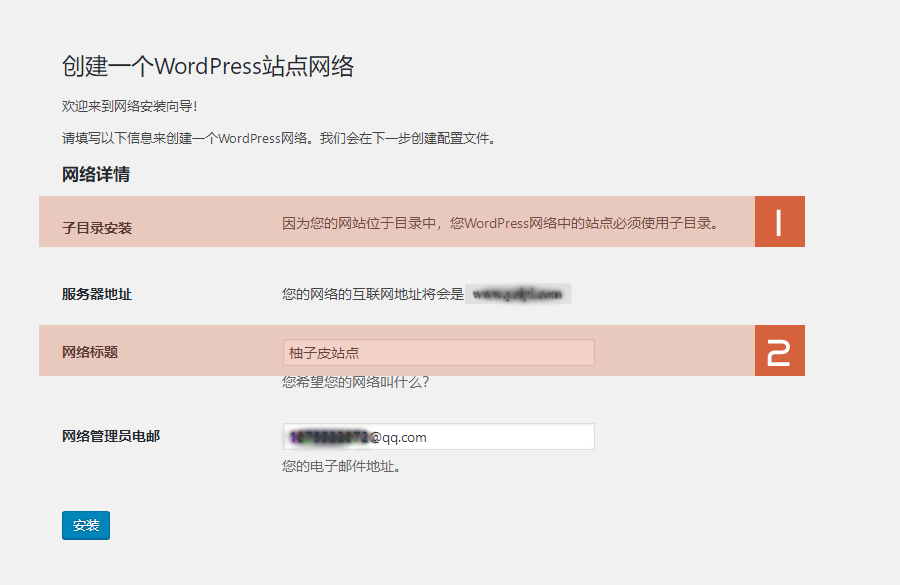
Task: Click the blurred server URL text
Action: pyautogui.click(x=519, y=294)
